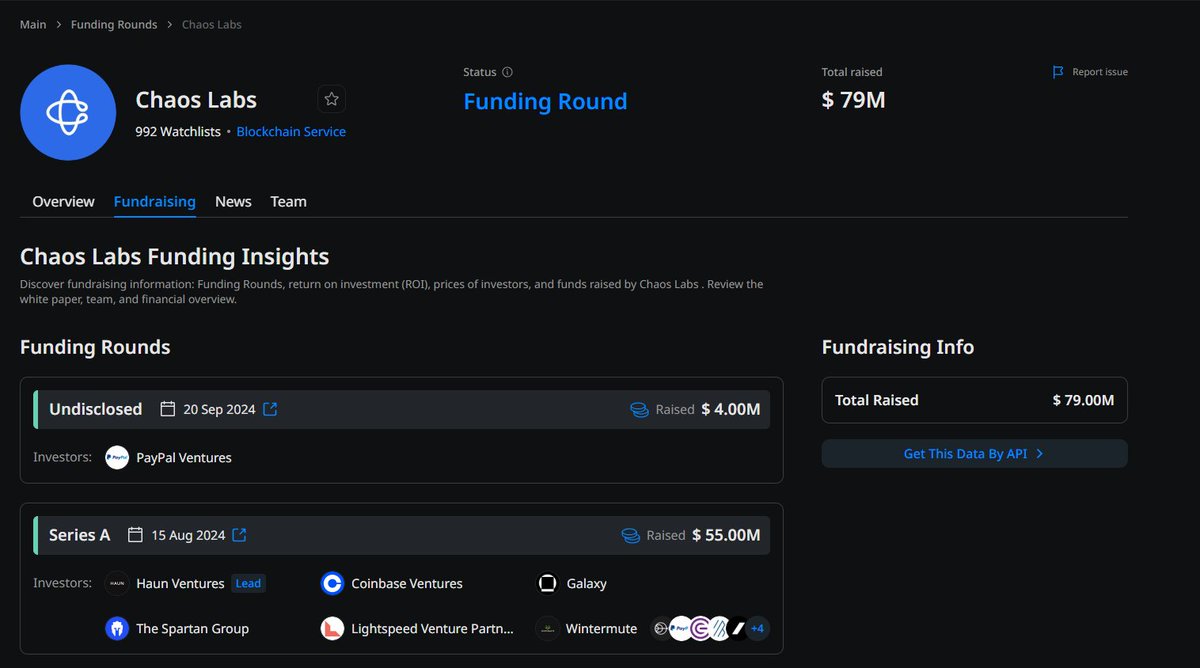1200x668 pixels.
Task: Click arrow chevron on Get This Data By API
Action: click(x=1040, y=453)
